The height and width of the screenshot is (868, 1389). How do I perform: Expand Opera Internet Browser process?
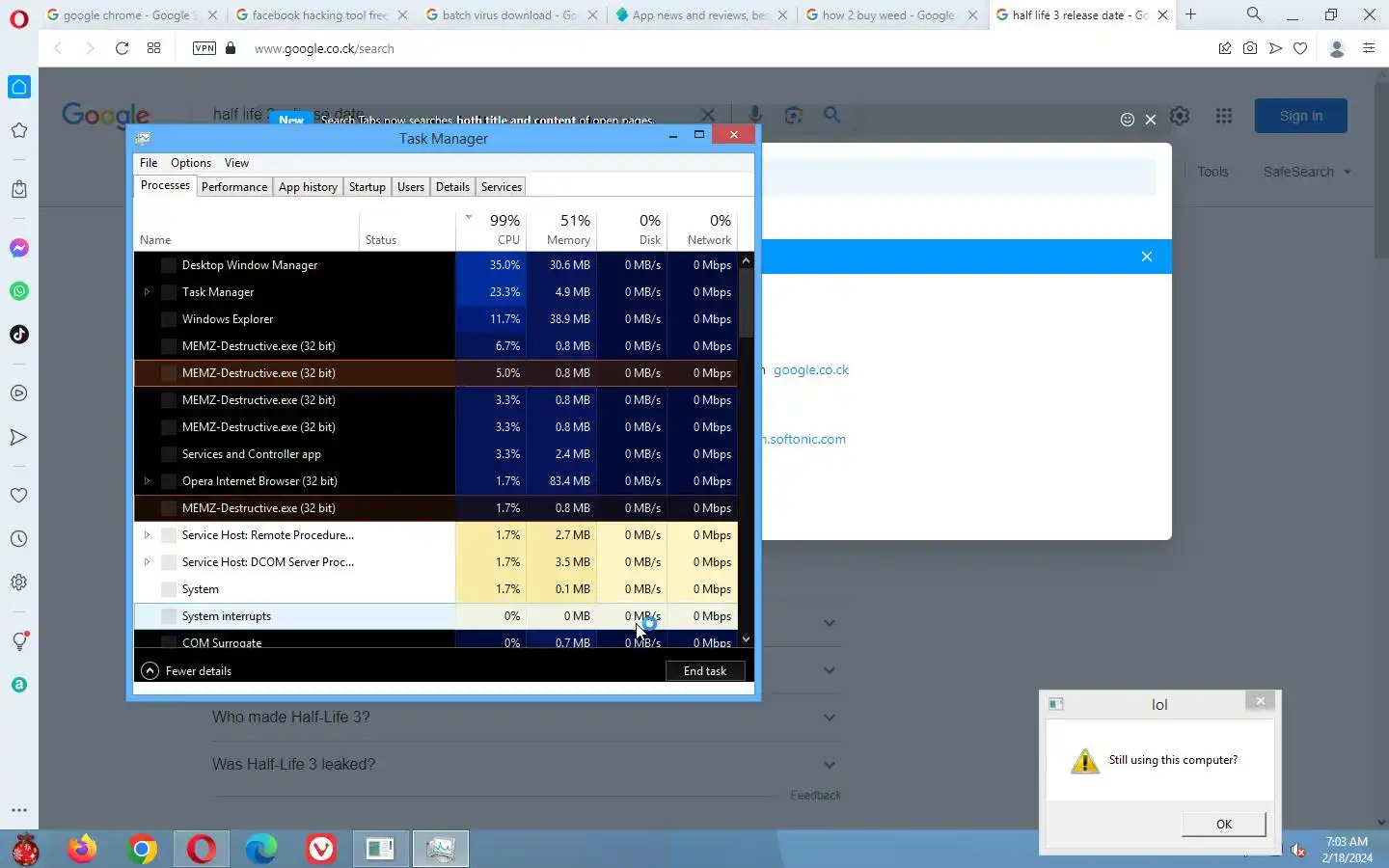147,481
